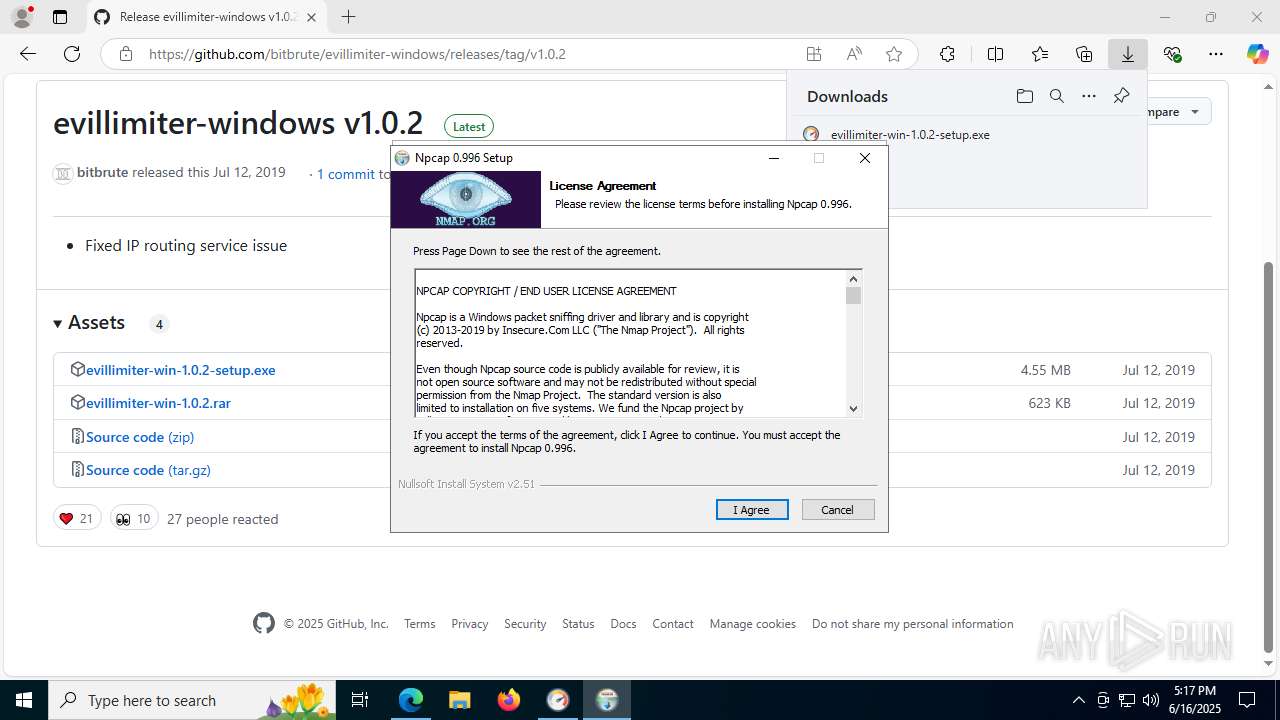Open footer Privacy link
1280x720 pixels.
coord(469,623)
